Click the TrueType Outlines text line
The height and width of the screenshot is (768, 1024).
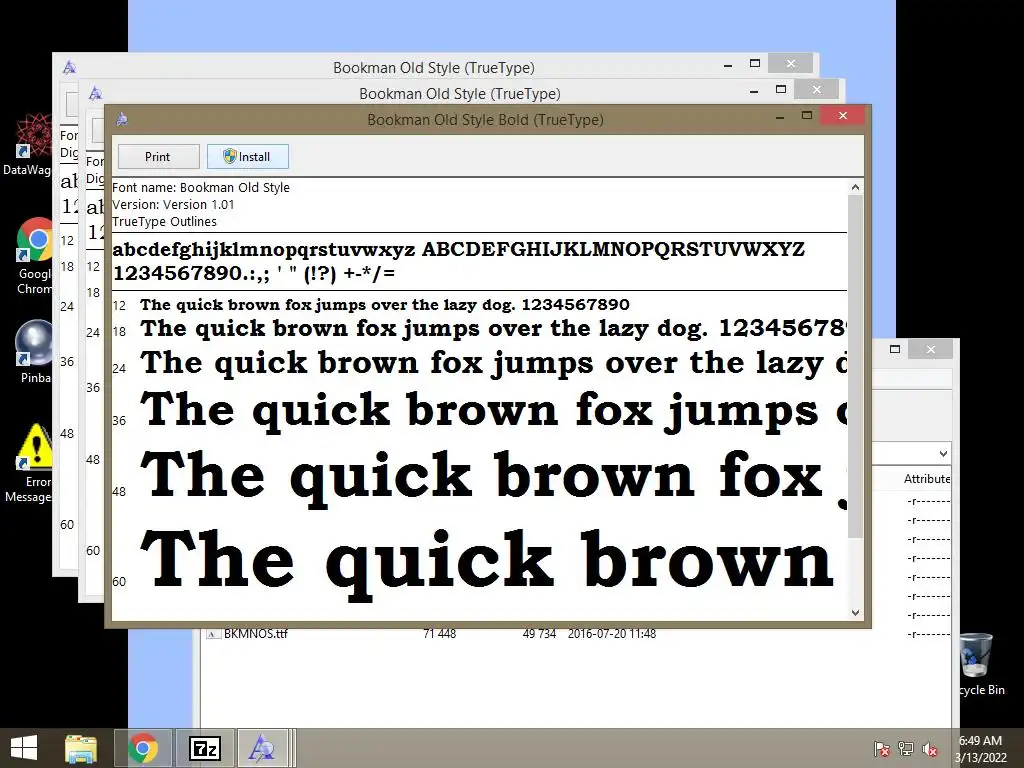165,221
